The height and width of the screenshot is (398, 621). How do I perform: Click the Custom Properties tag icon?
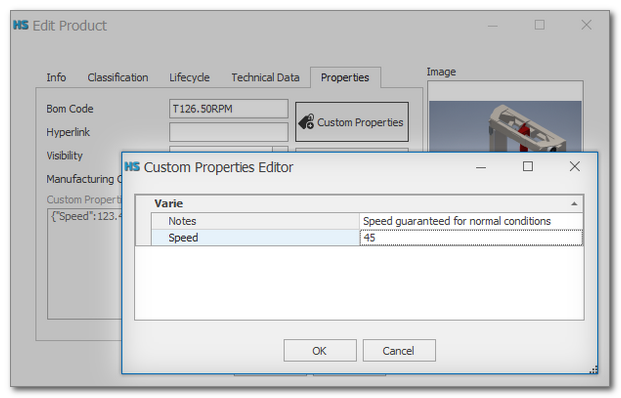tap(306, 122)
